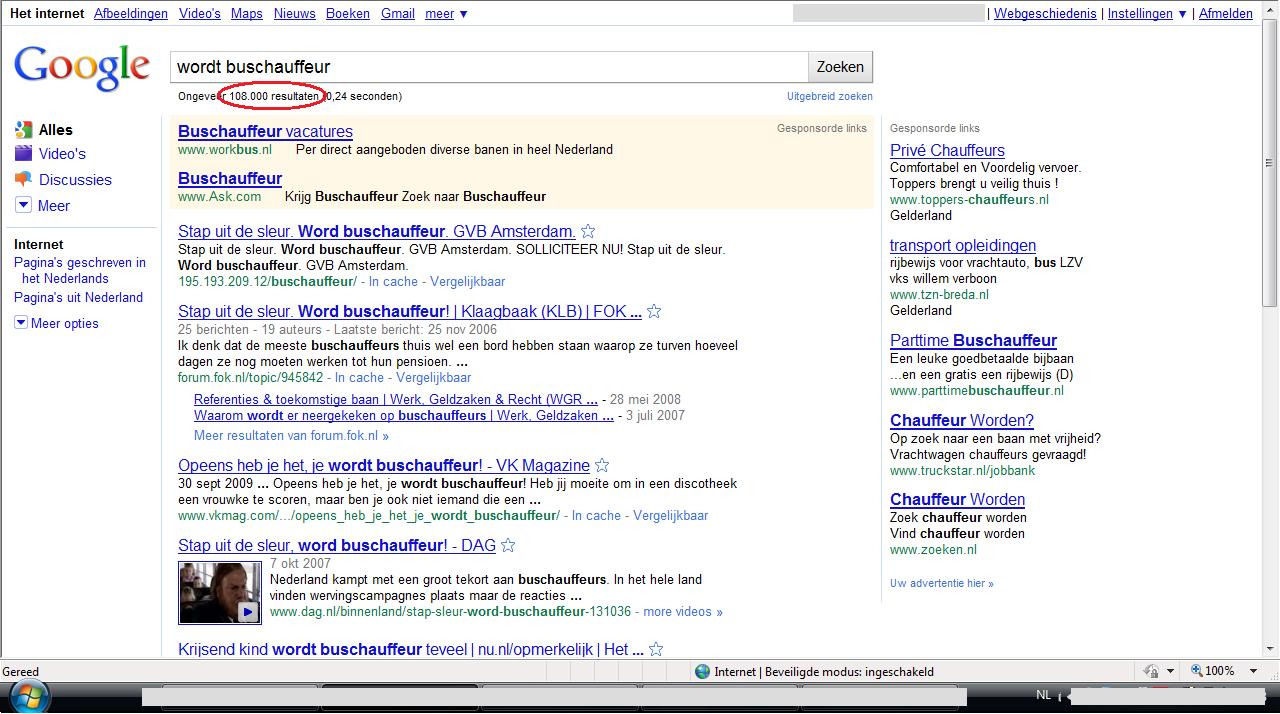The height and width of the screenshot is (714, 1280).
Task: Open Nieuws in top navigation
Action: [x=294, y=13]
